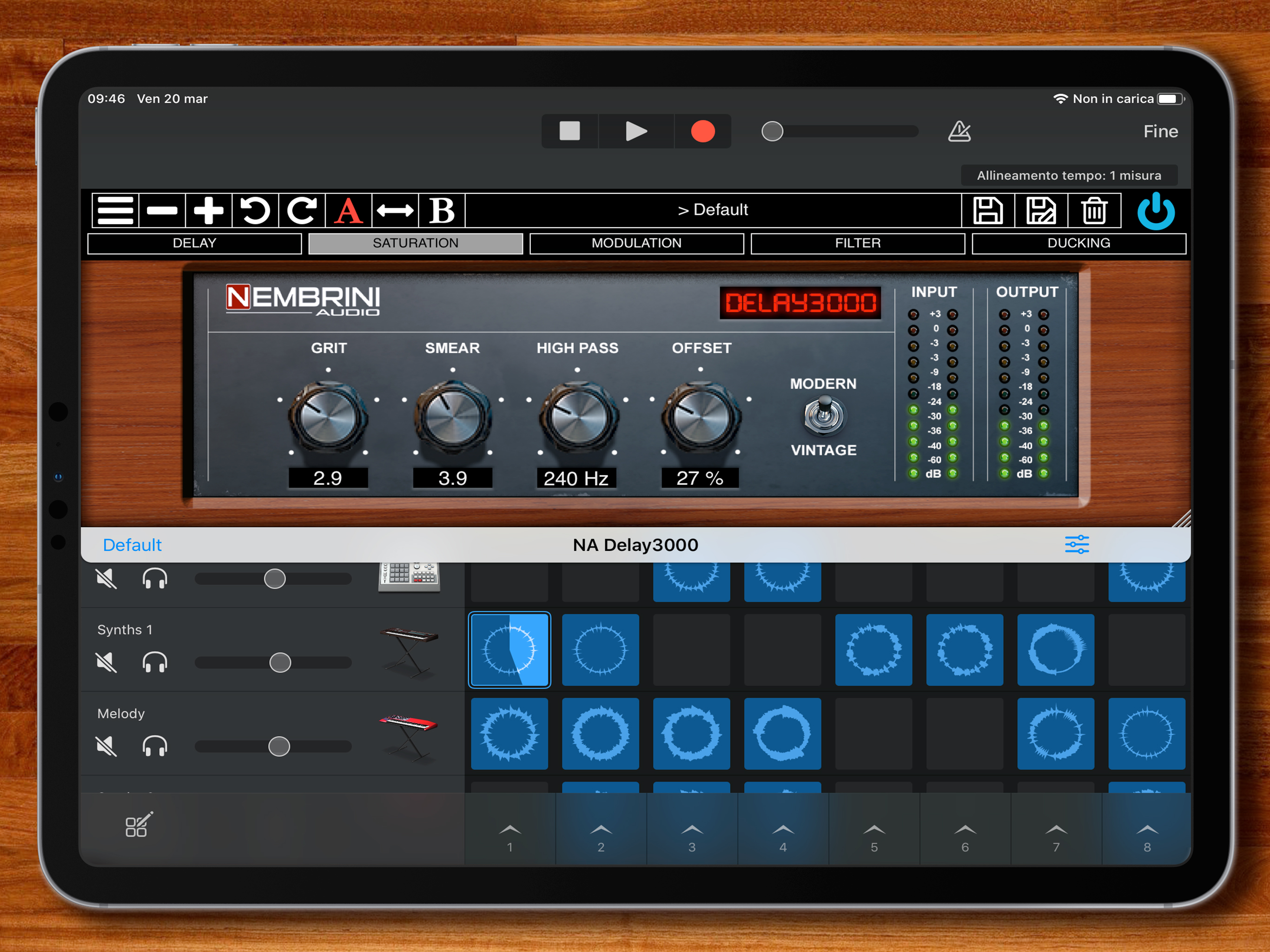
Task: Click the 240 Hz high pass value
Action: pos(576,478)
